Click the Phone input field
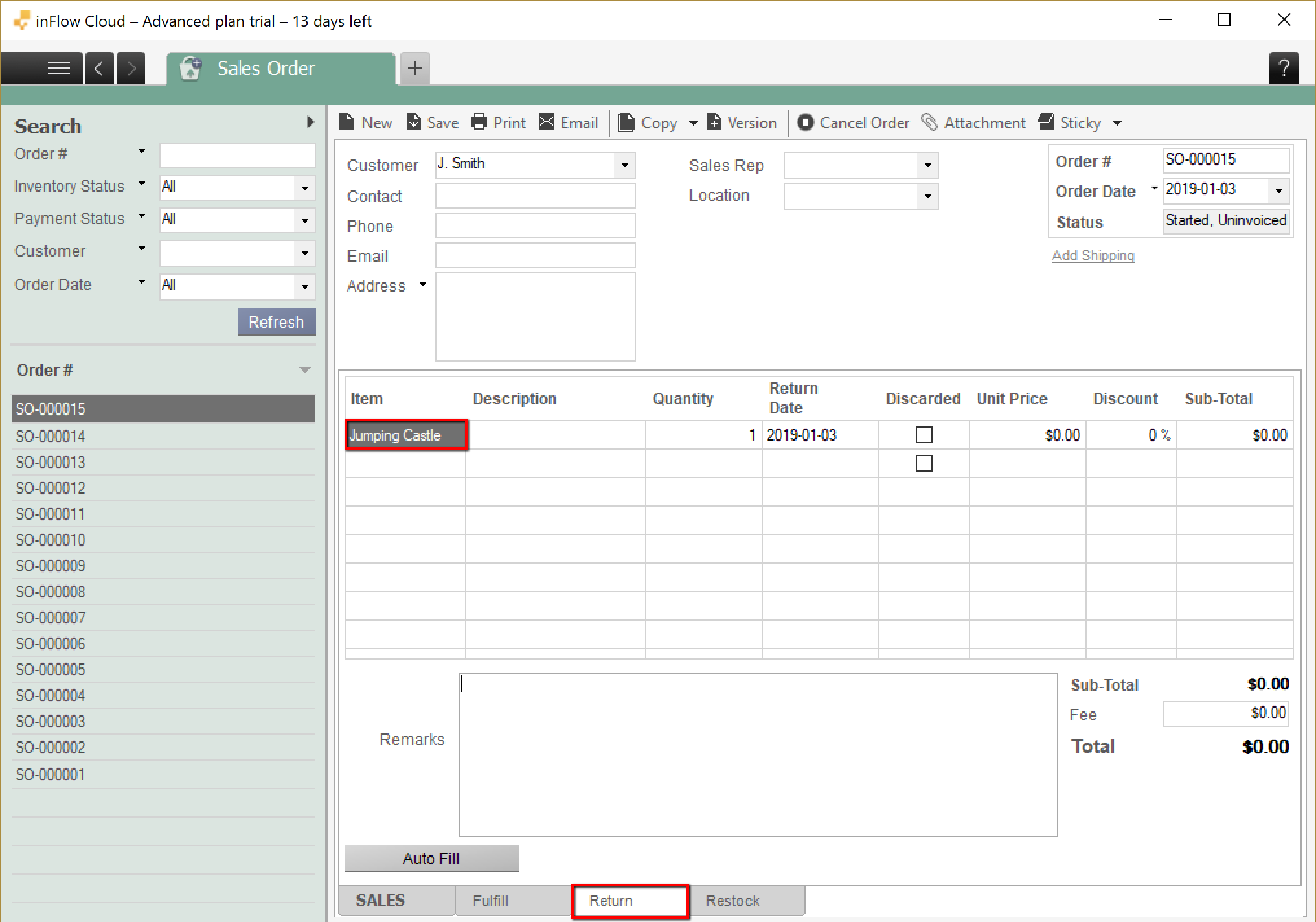 pyautogui.click(x=535, y=225)
